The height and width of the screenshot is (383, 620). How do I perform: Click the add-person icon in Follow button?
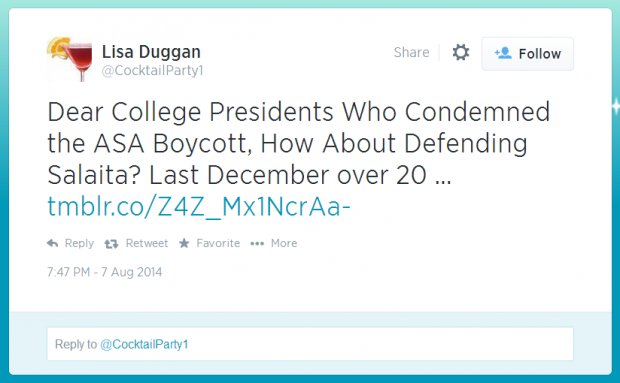pyautogui.click(x=503, y=53)
